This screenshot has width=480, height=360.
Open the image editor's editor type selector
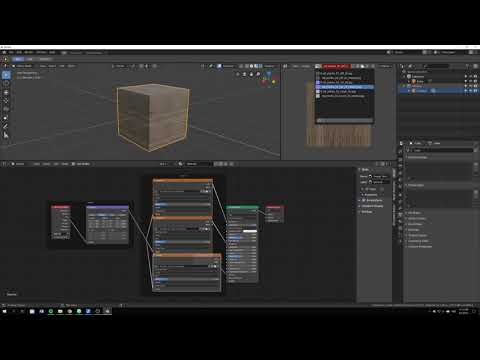coord(286,66)
